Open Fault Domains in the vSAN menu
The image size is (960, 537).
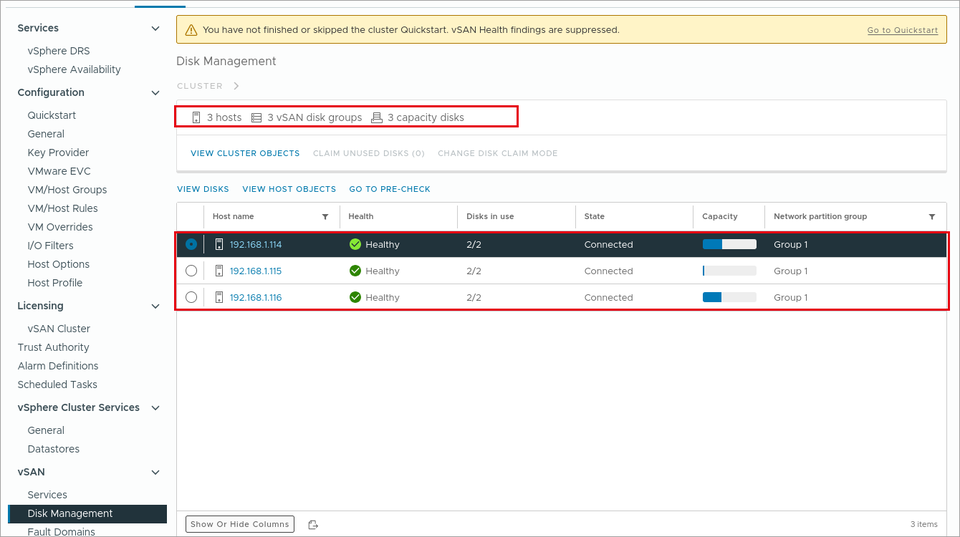61,531
